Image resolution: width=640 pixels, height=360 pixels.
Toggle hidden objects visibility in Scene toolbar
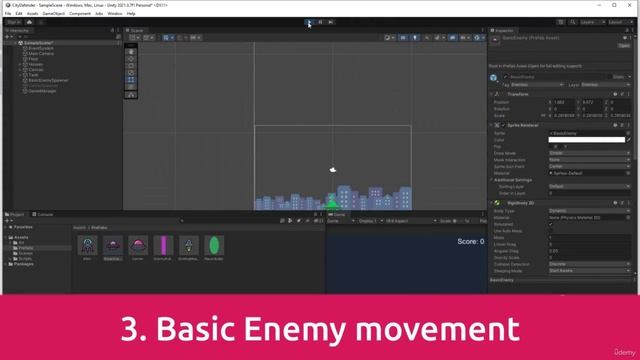tap(452, 38)
